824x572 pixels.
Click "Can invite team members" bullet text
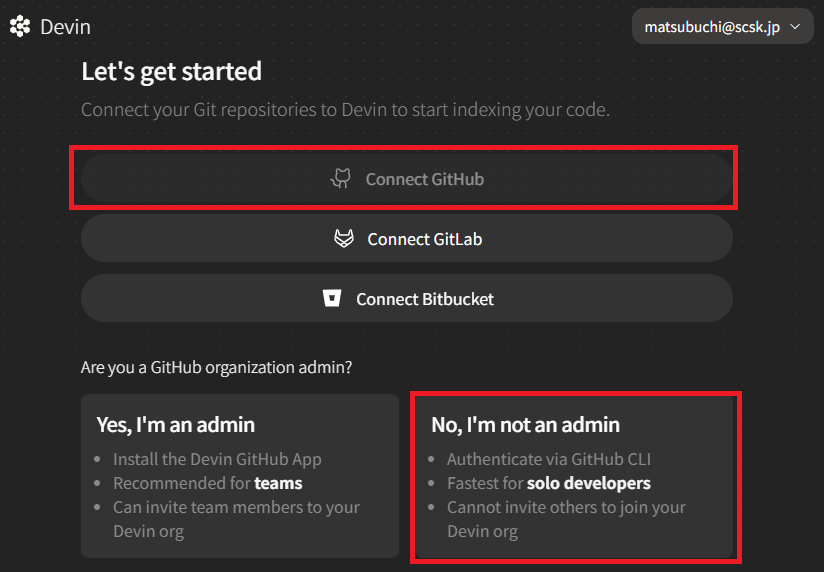pyautogui.click(x=236, y=507)
